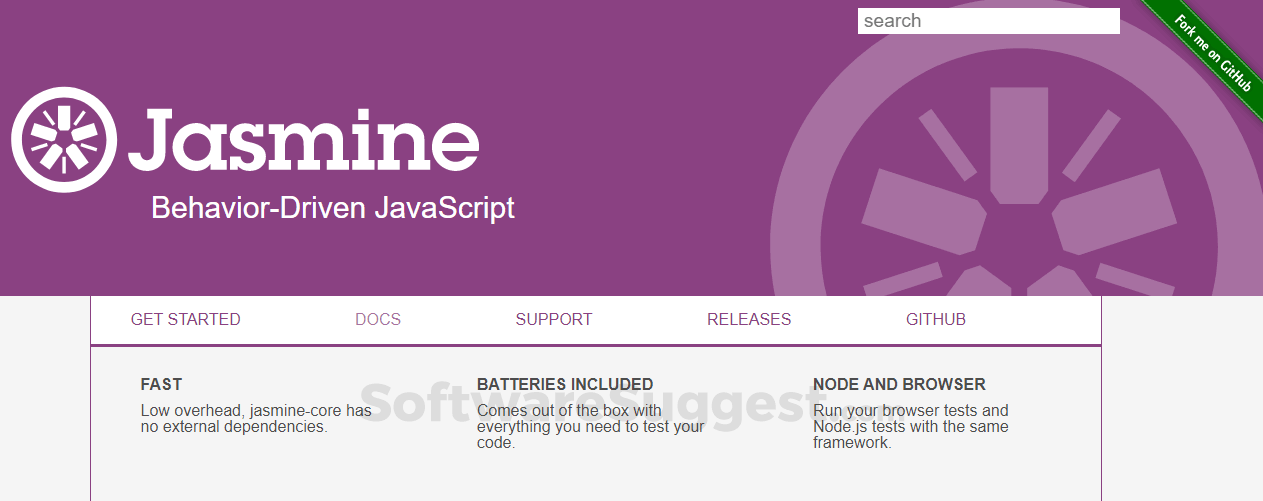The width and height of the screenshot is (1263, 501).
Task: Click the Node and Browser feature heading
Action: 899,384
